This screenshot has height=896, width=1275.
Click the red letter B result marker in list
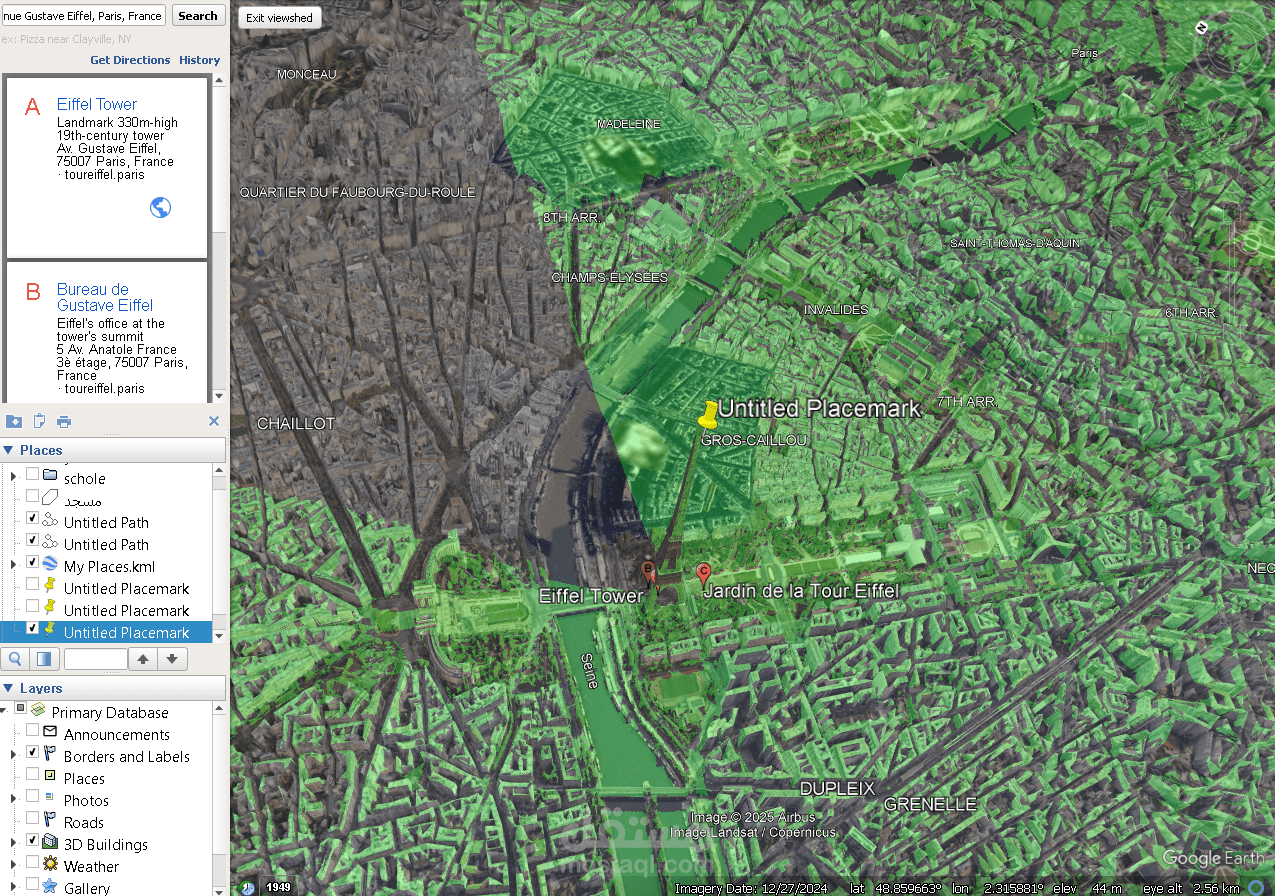(x=33, y=292)
